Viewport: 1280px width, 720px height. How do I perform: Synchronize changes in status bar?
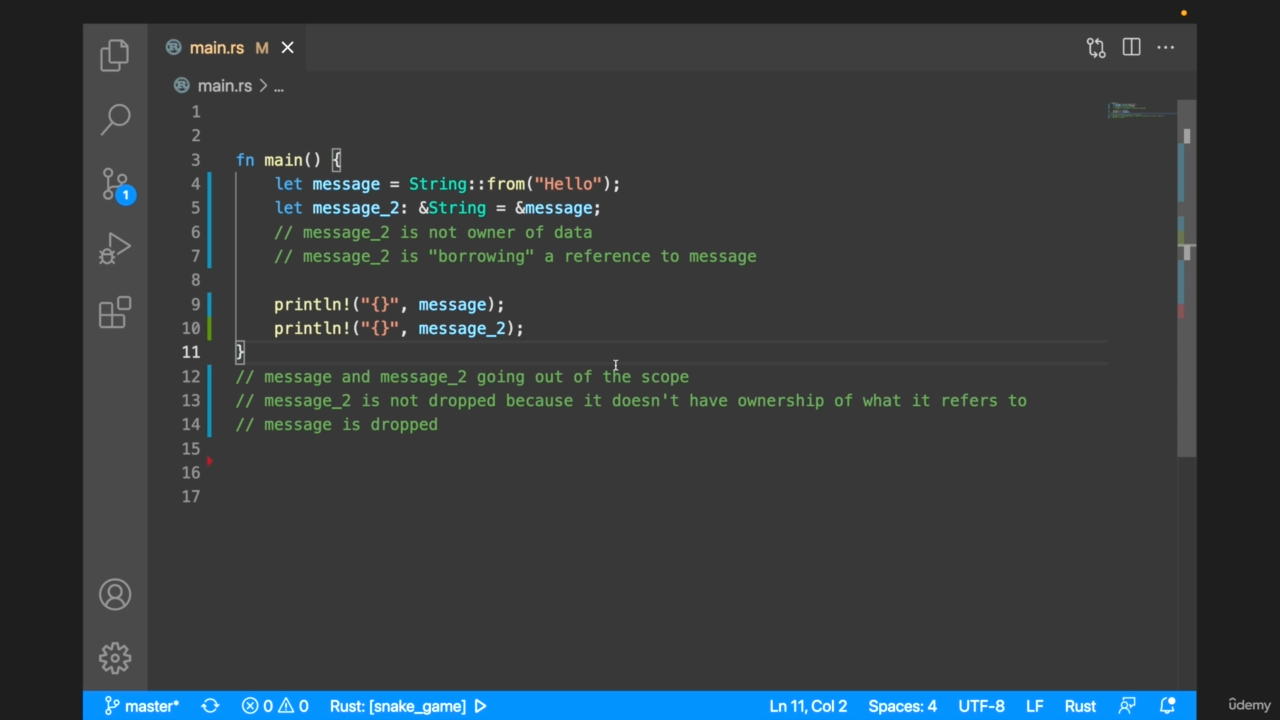tap(210, 706)
